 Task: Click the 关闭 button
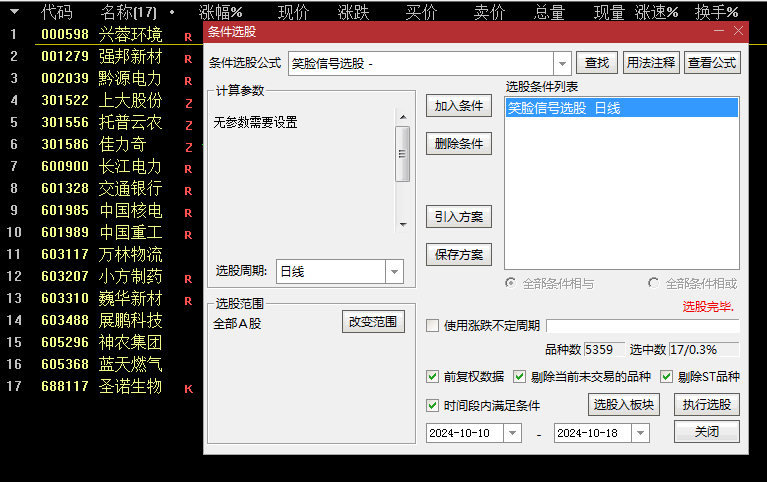point(707,432)
